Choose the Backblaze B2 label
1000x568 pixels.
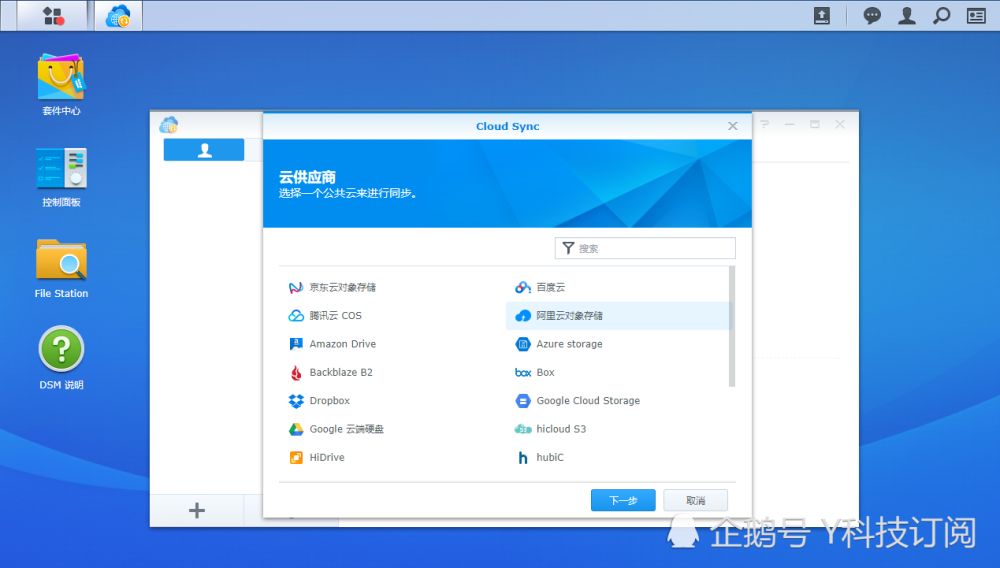click(x=341, y=372)
